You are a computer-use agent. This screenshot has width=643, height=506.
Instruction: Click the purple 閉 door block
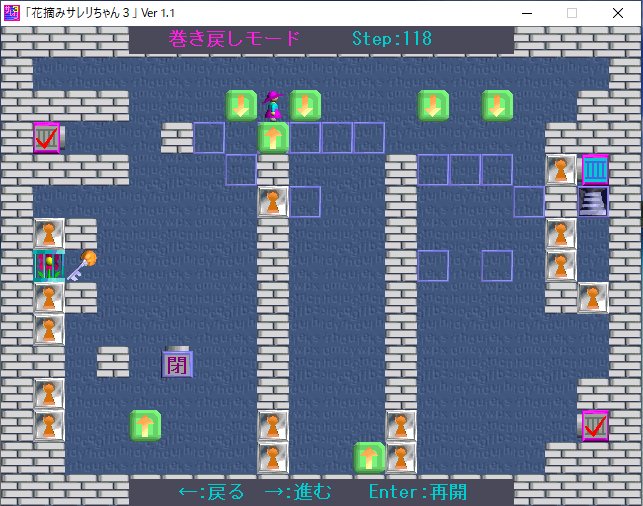tap(177, 361)
